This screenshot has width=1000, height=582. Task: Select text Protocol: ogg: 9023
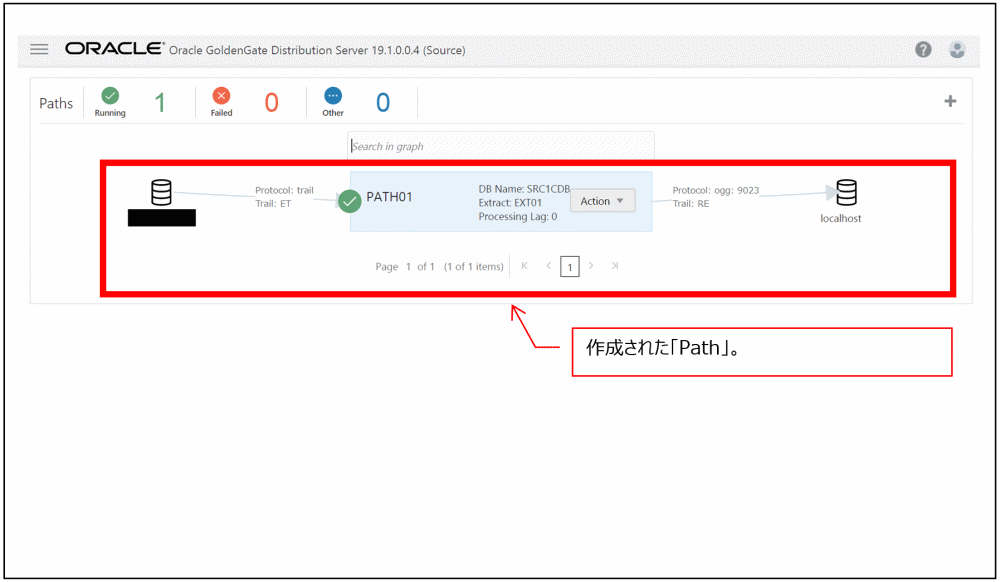click(716, 190)
